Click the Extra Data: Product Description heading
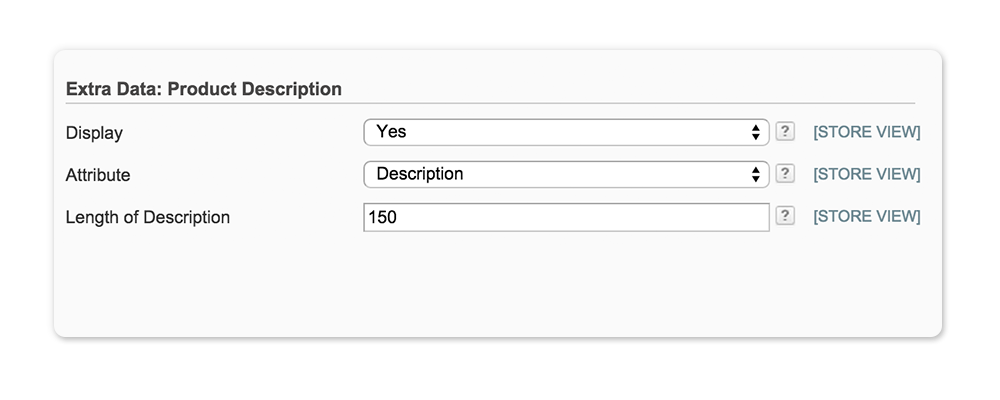This screenshot has height=400, width=1000. (204, 89)
